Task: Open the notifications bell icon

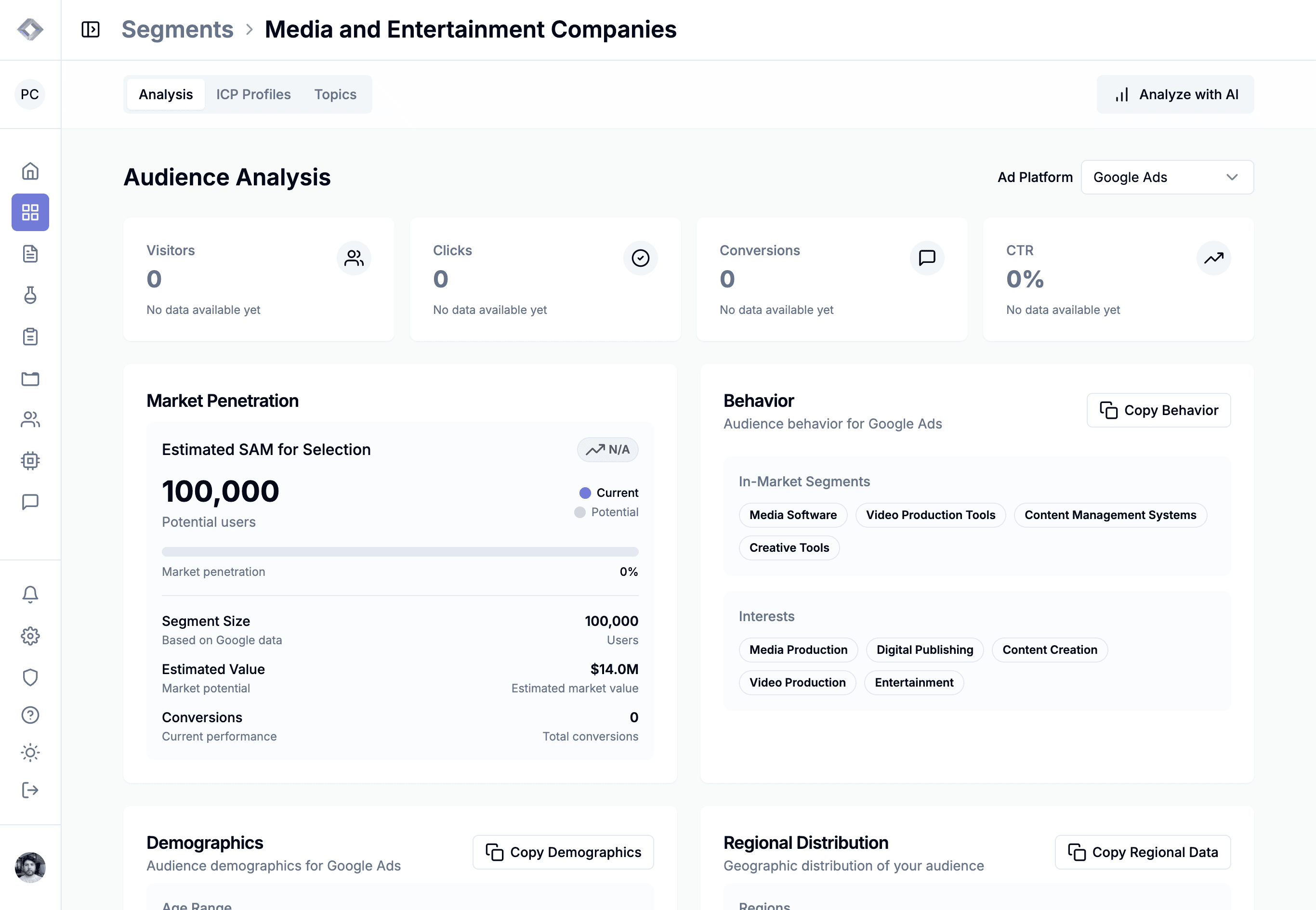Action: (30, 594)
